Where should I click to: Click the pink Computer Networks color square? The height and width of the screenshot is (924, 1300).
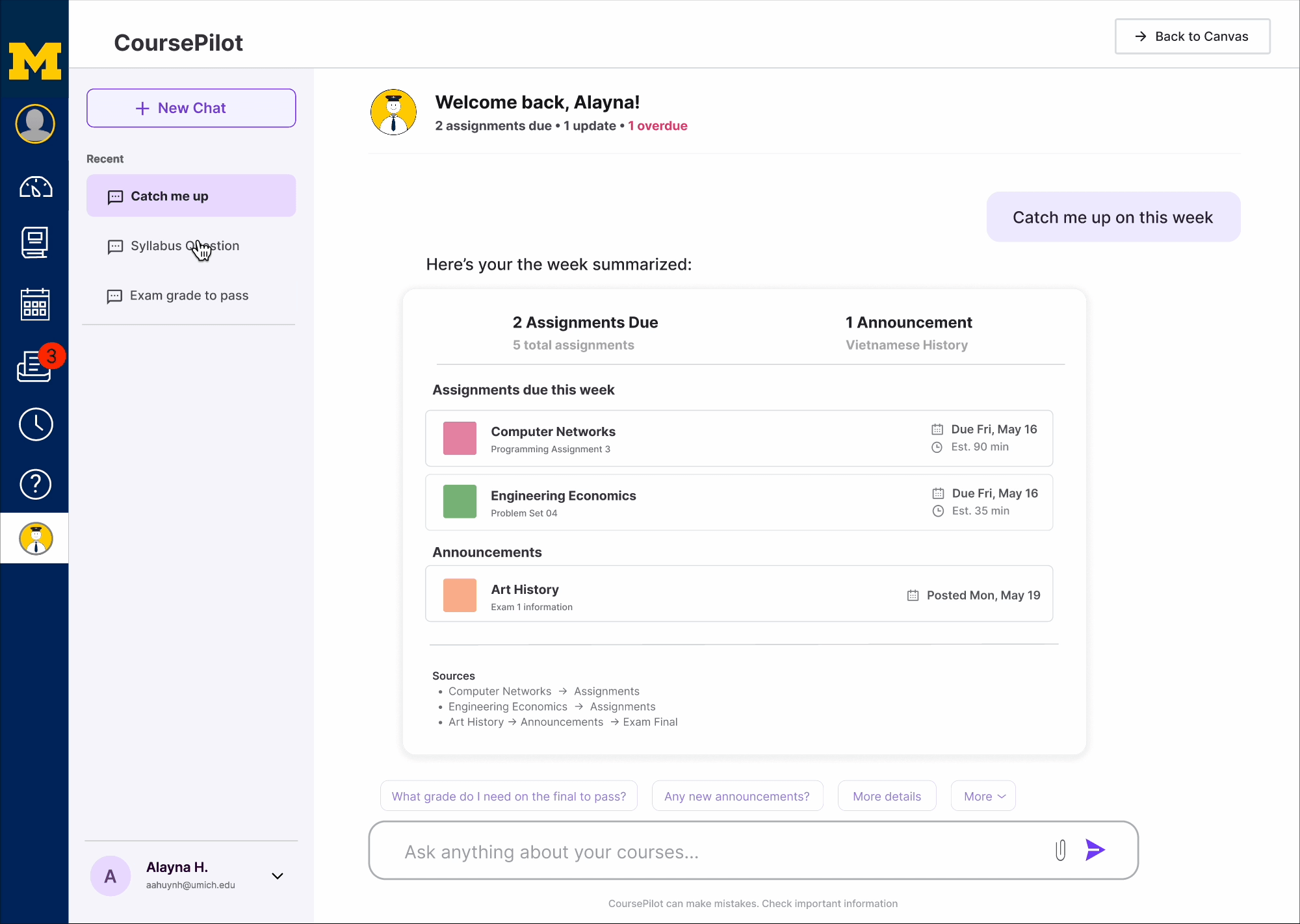pyautogui.click(x=460, y=438)
